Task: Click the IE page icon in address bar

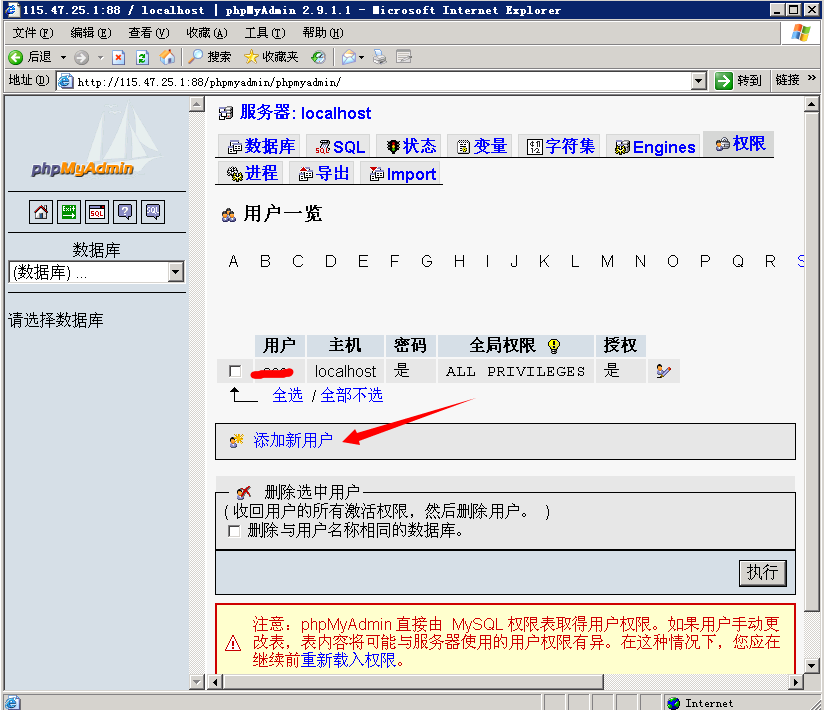Action: point(66,81)
